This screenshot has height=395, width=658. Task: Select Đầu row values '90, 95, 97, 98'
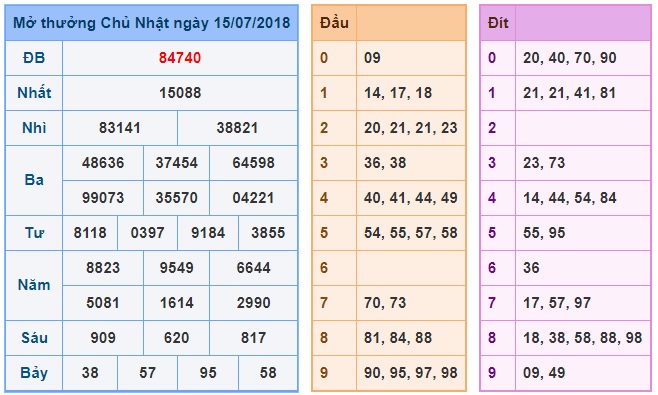(410, 373)
